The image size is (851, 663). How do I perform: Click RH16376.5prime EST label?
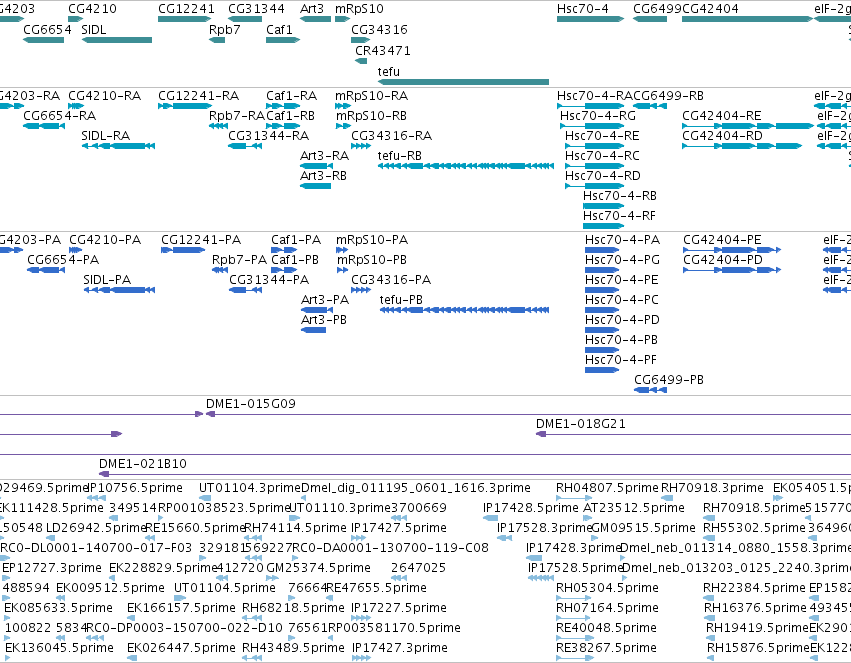(755, 608)
